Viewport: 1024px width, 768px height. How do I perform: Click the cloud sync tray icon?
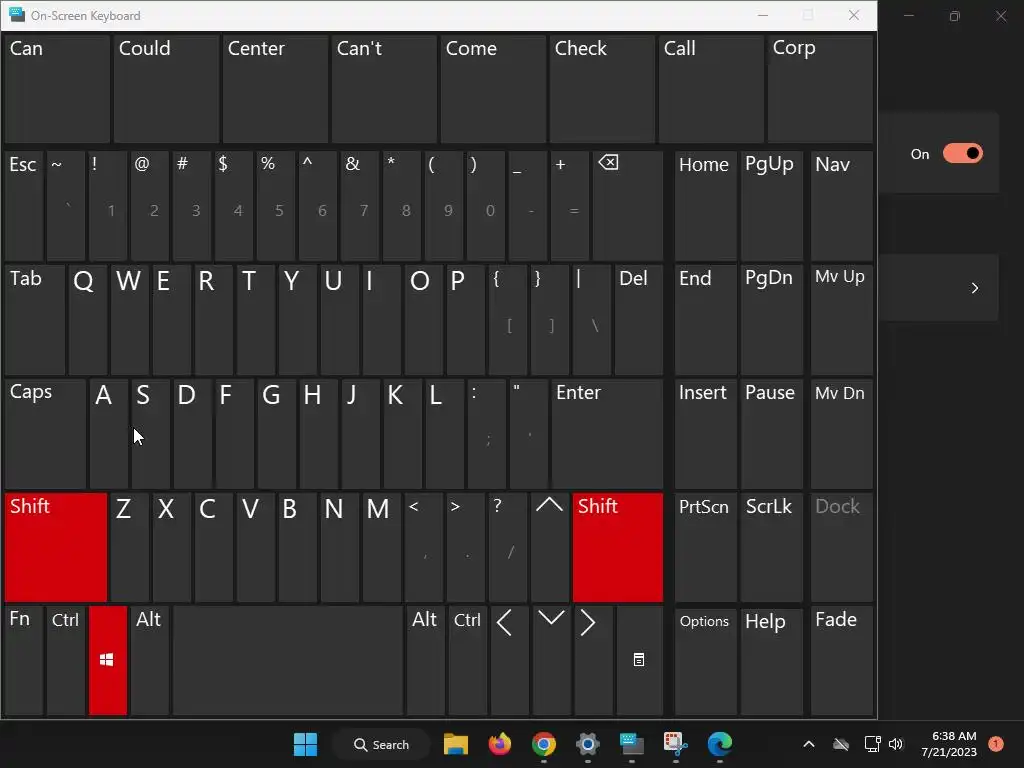(x=841, y=744)
